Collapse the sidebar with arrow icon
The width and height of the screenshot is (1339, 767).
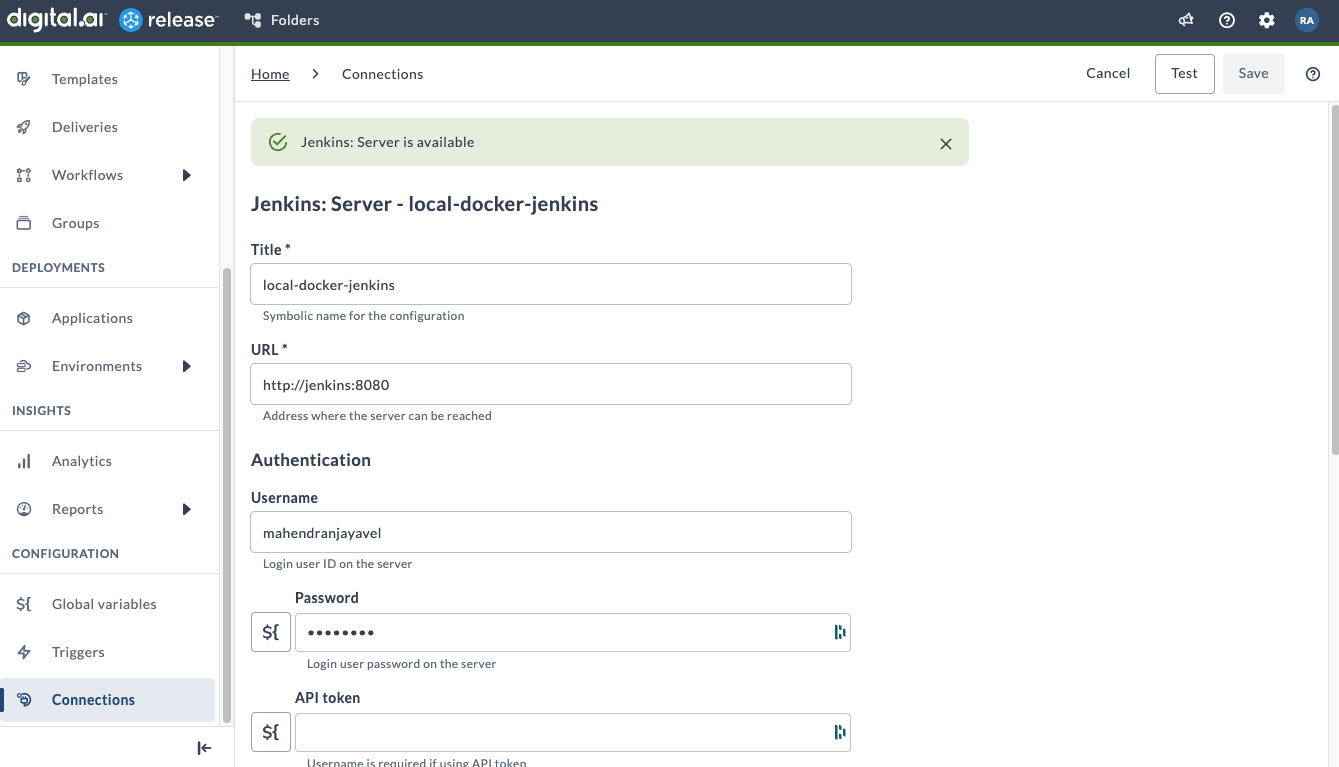204,748
